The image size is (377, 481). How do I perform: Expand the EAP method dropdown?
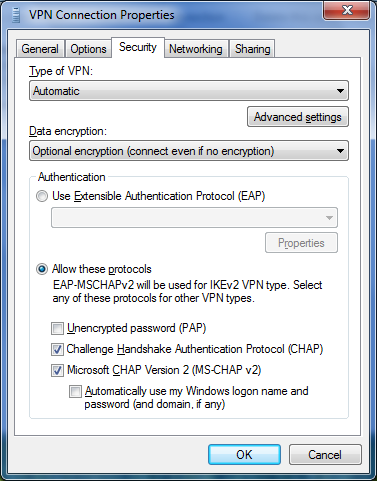[194, 217]
